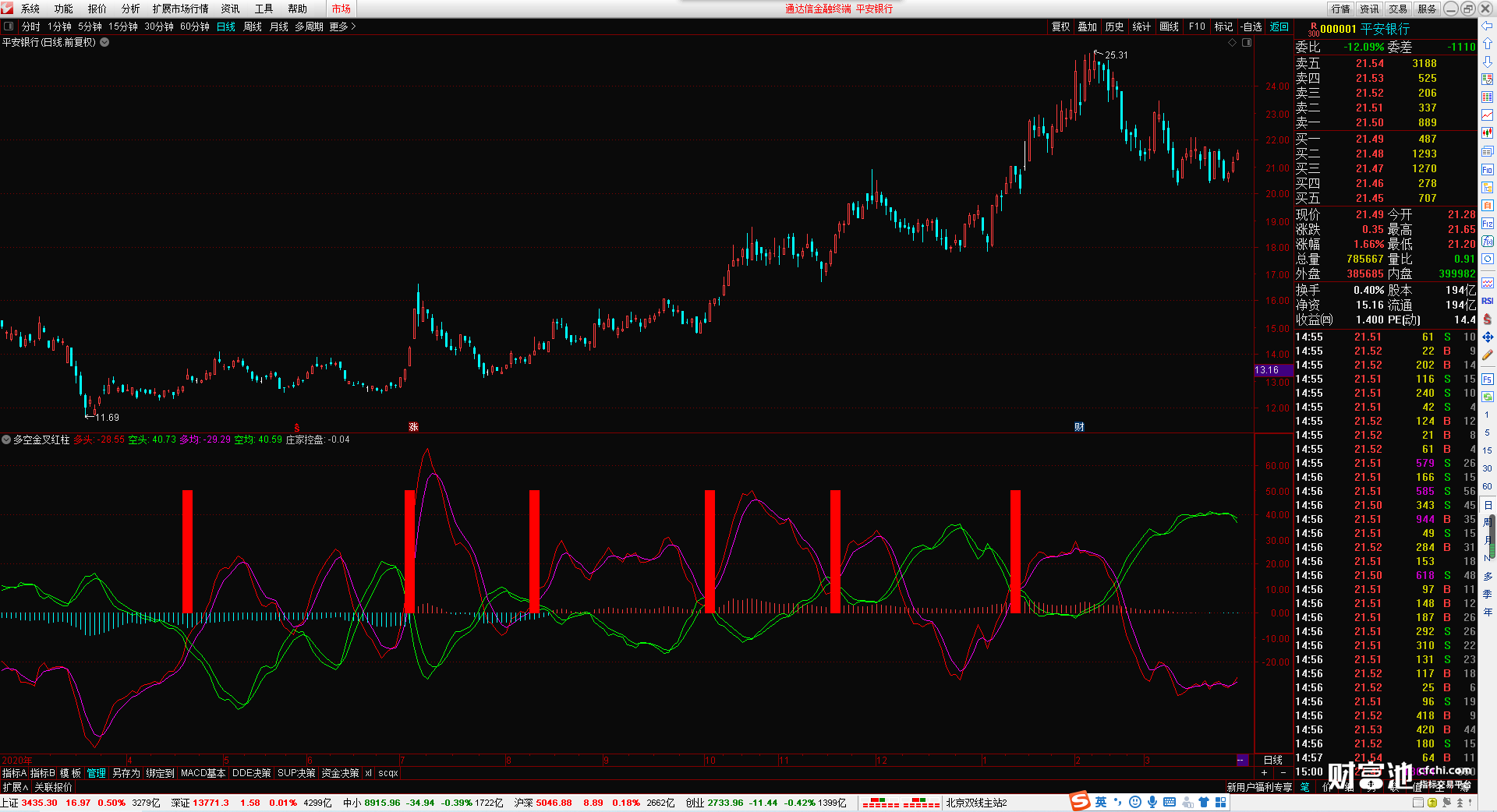Click the red dollar sign sidebar icon
The height and width of the screenshot is (812, 1497).
coord(1487,319)
